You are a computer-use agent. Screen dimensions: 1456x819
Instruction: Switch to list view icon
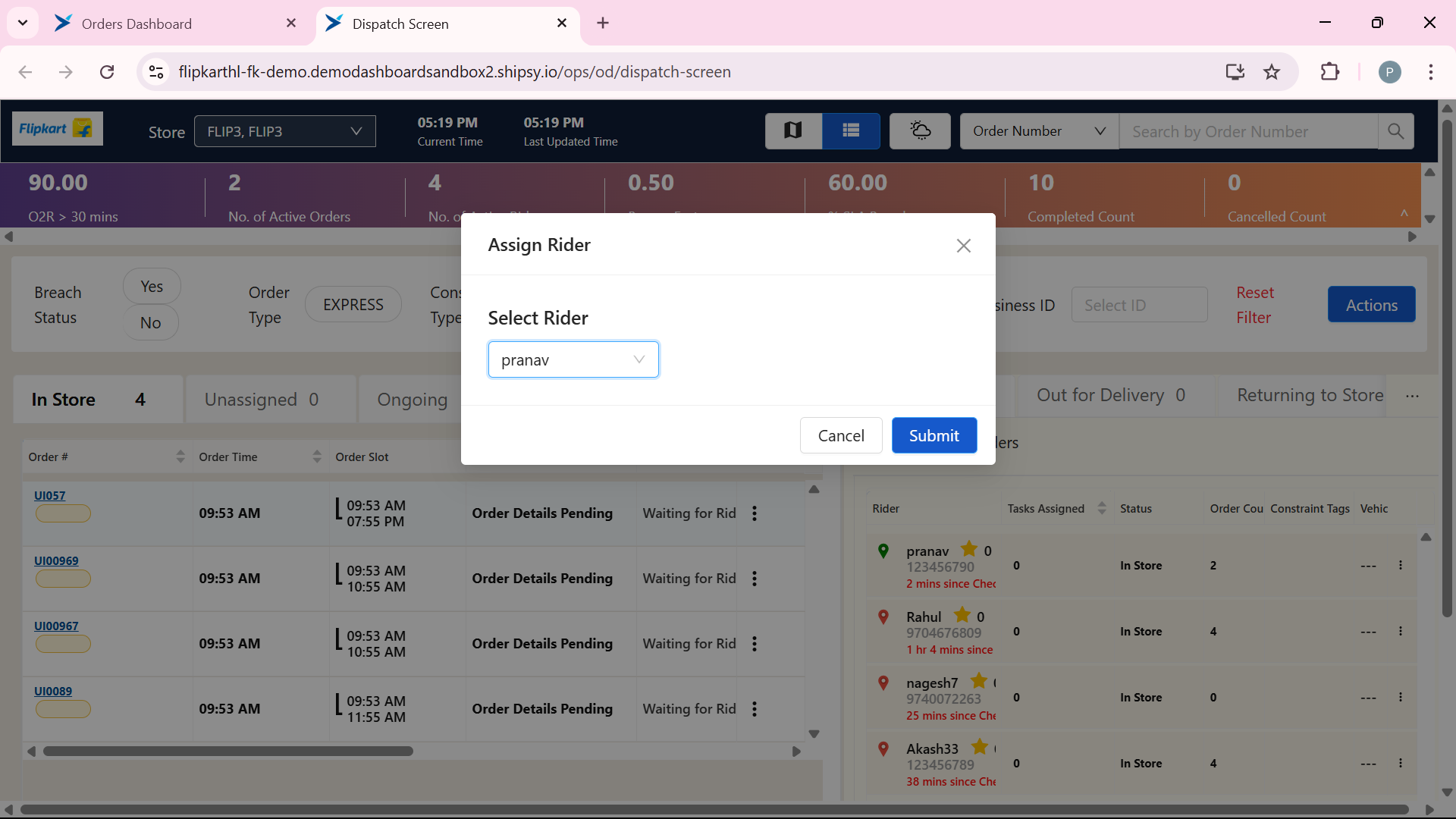coord(851,131)
